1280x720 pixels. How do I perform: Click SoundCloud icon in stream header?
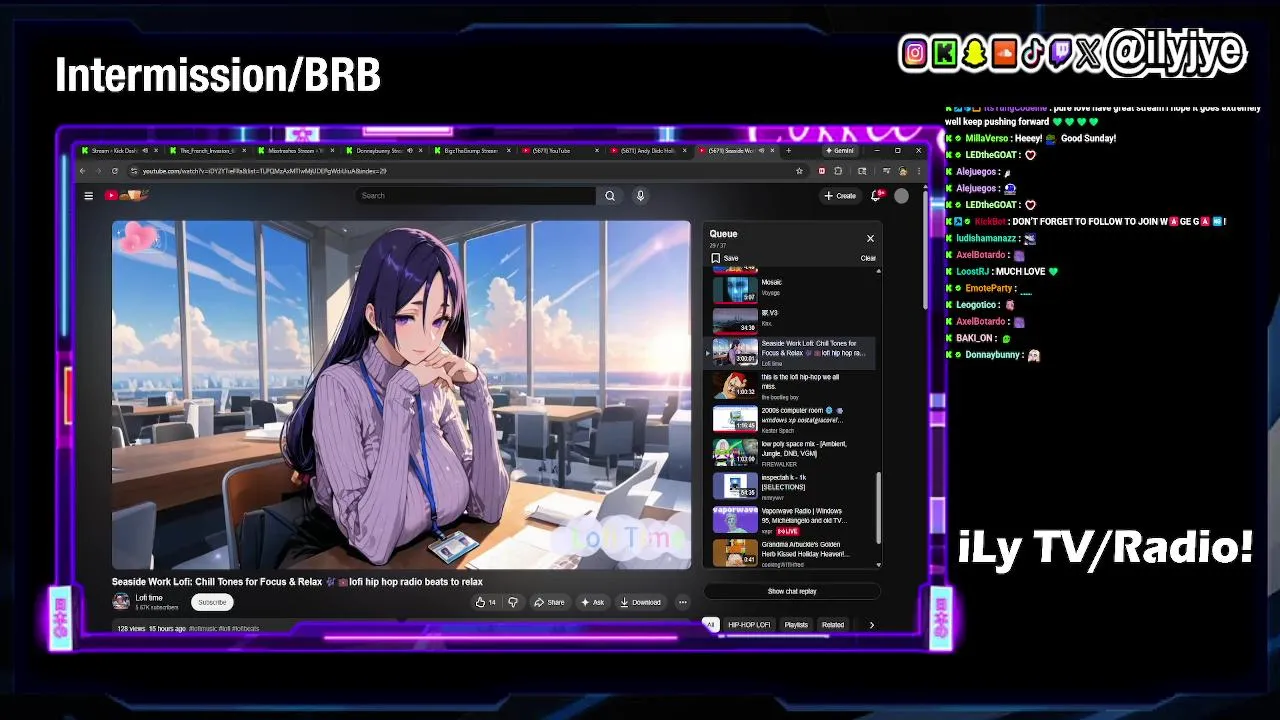tap(1003, 53)
